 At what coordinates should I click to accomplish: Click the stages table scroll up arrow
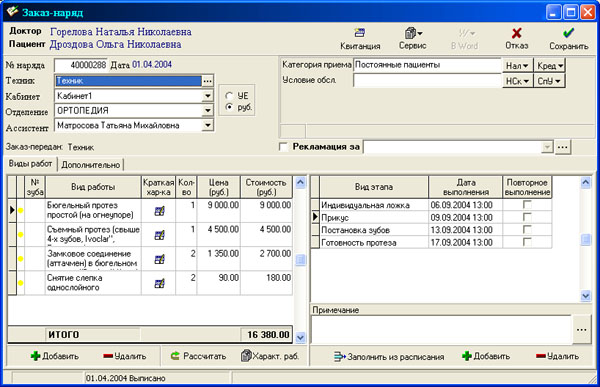[585, 182]
